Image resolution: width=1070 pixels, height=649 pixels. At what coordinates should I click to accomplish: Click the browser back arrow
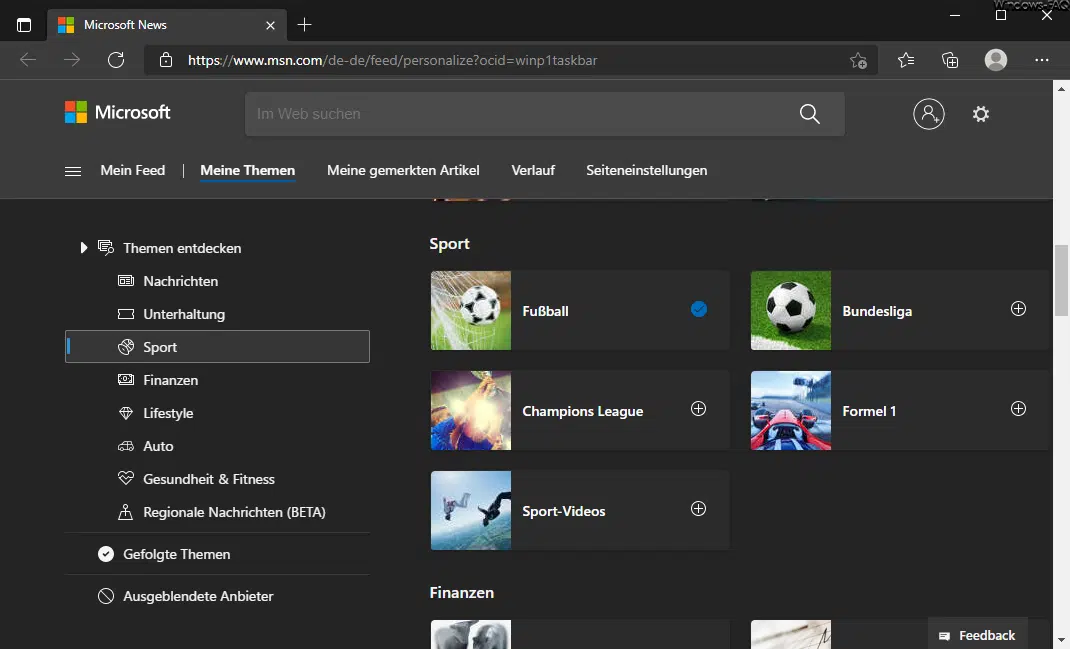pyautogui.click(x=28, y=60)
